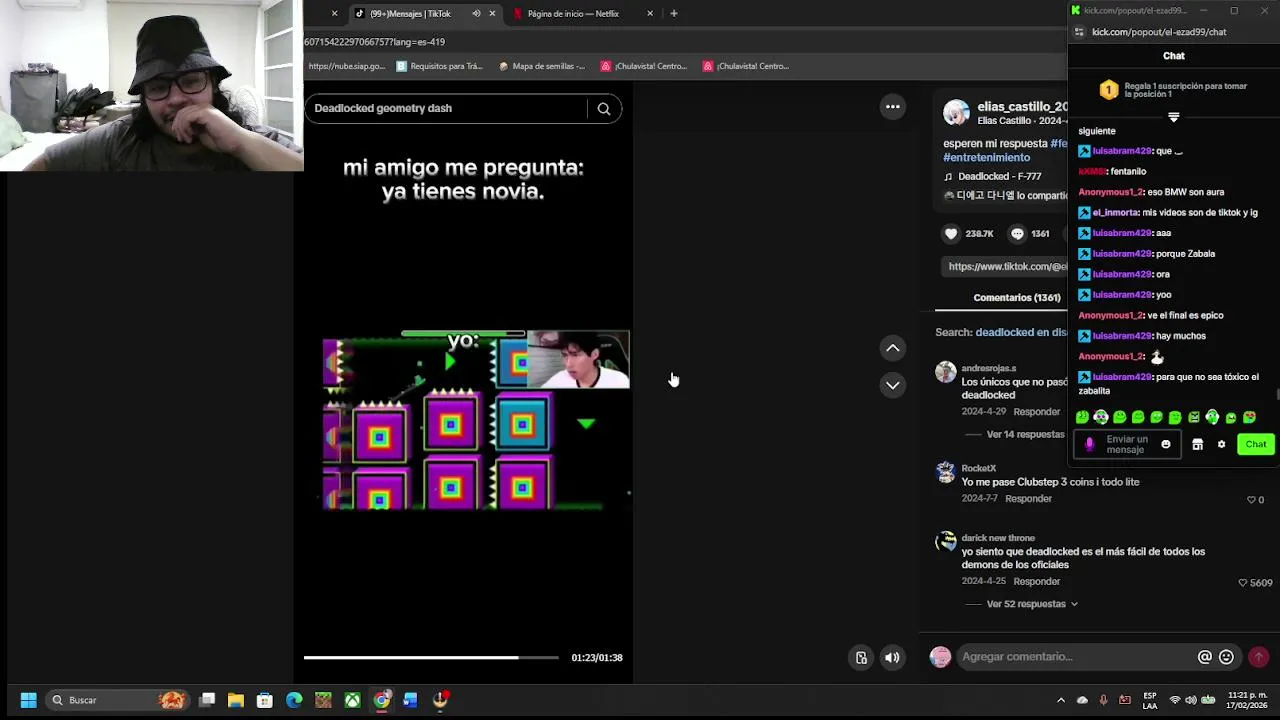The image size is (1280, 720).
Task: Like RocketX comment heart
Action: [1251, 500]
